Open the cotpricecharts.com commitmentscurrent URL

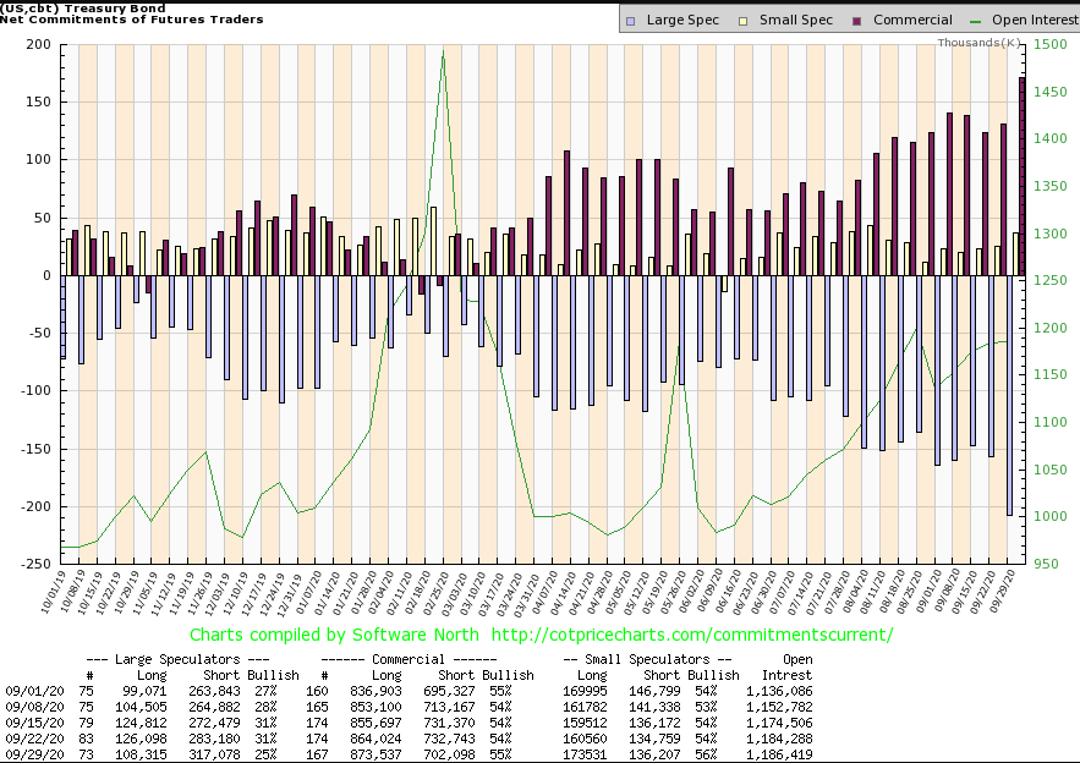[688, 635]
